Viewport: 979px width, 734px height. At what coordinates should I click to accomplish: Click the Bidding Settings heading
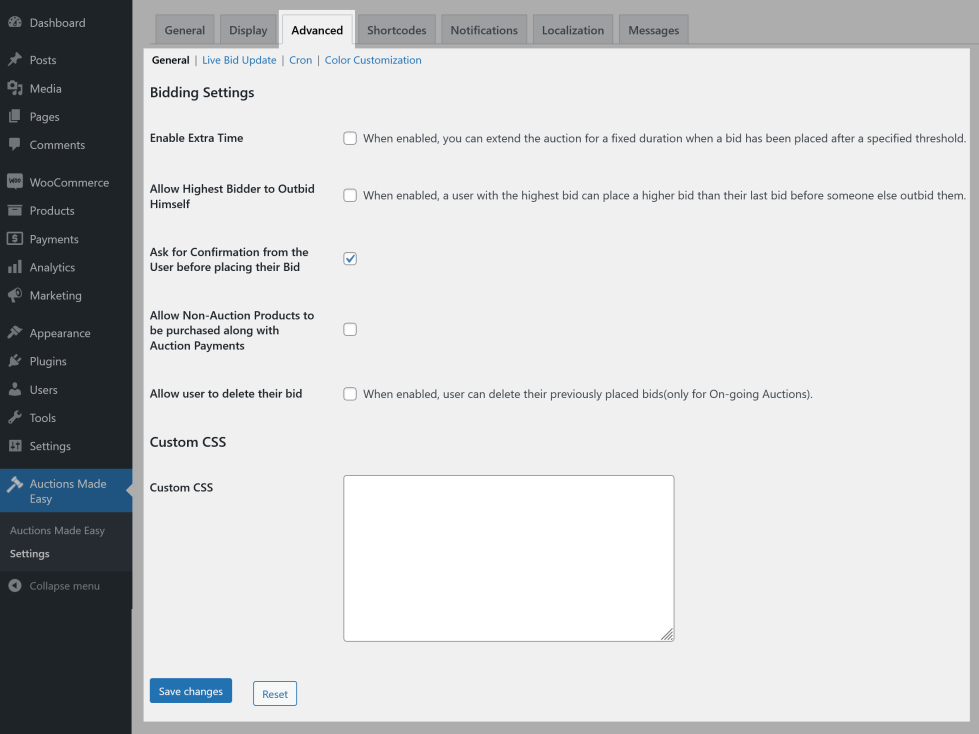(x=202, y=92)
